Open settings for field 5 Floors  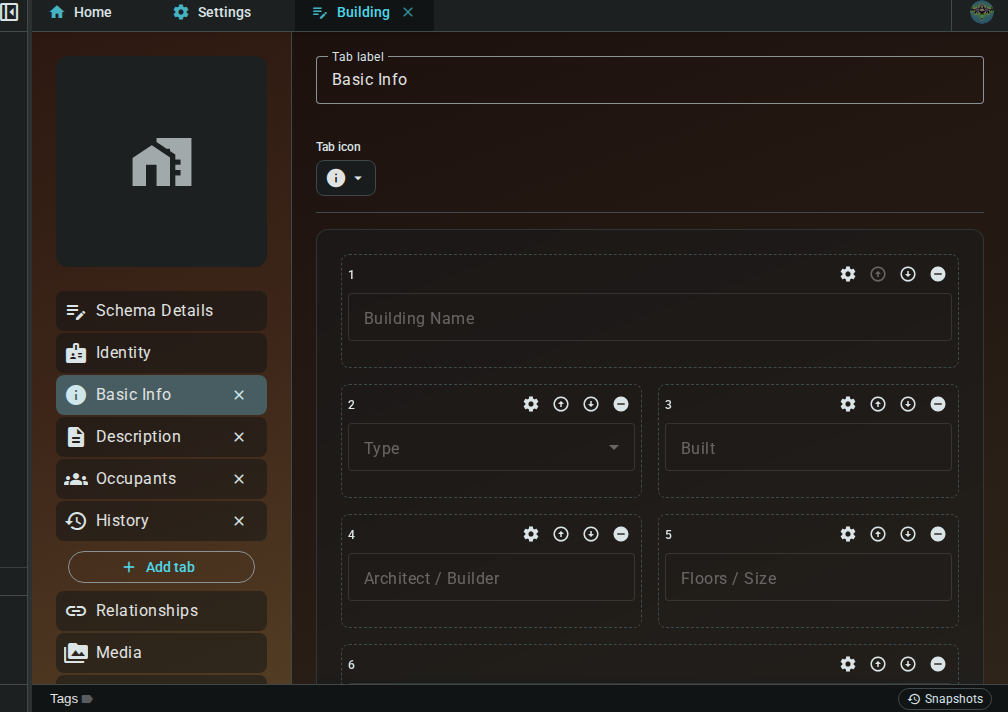848,534
